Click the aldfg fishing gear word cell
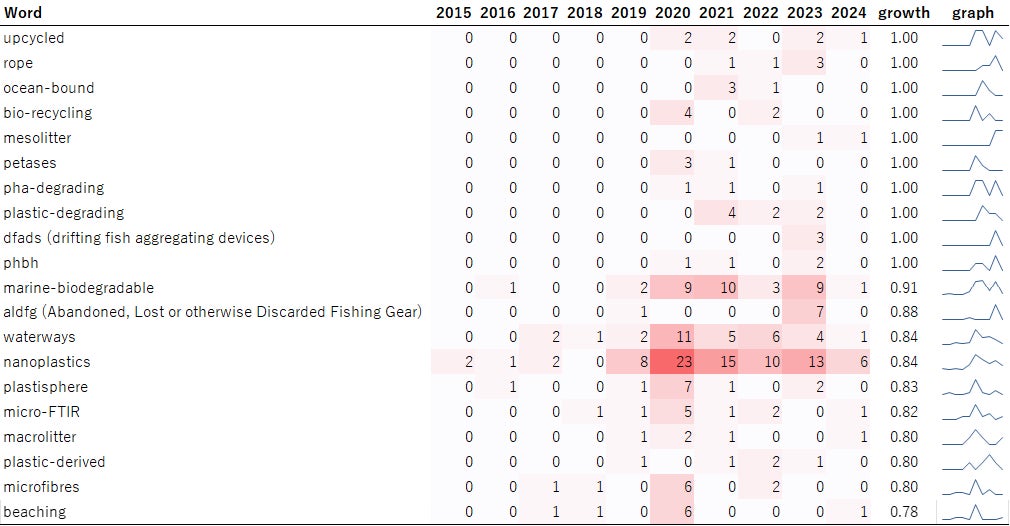 click(213, 312)
